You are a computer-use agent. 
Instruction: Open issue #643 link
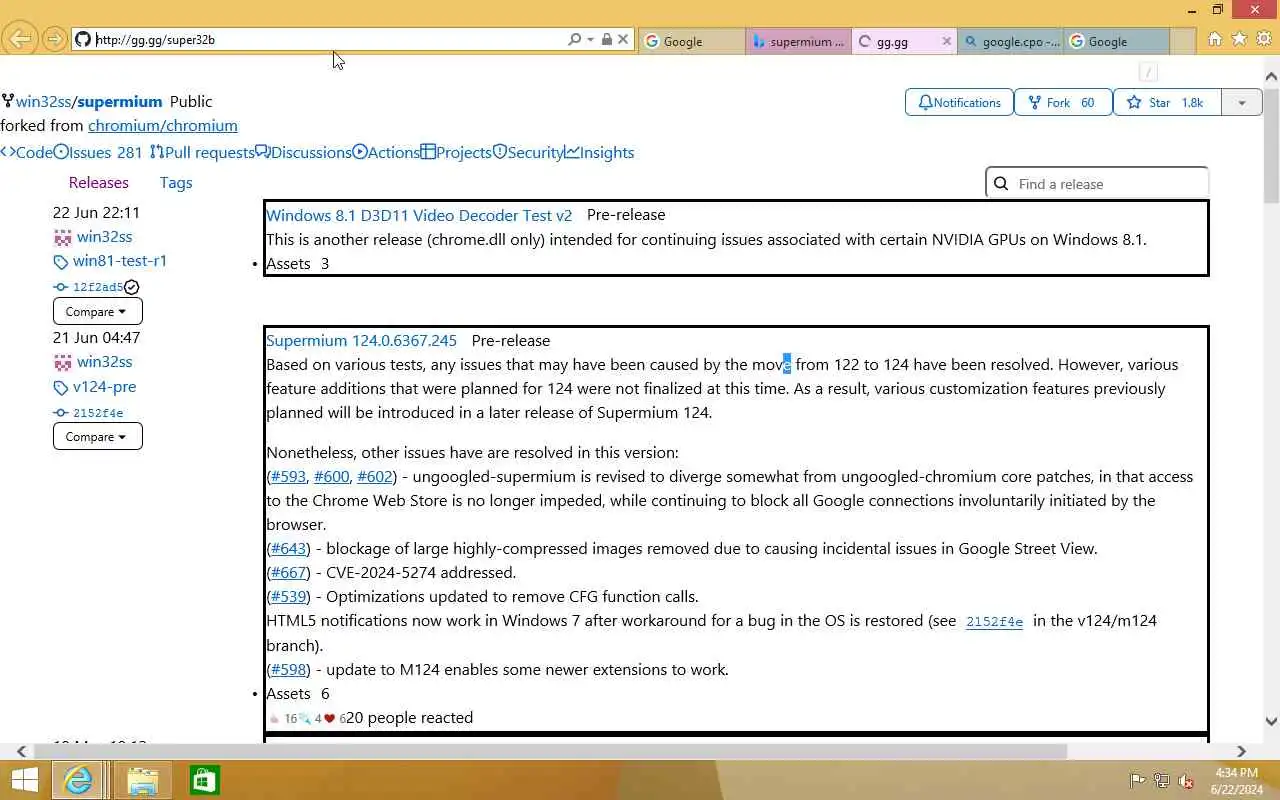coord(288,549)
